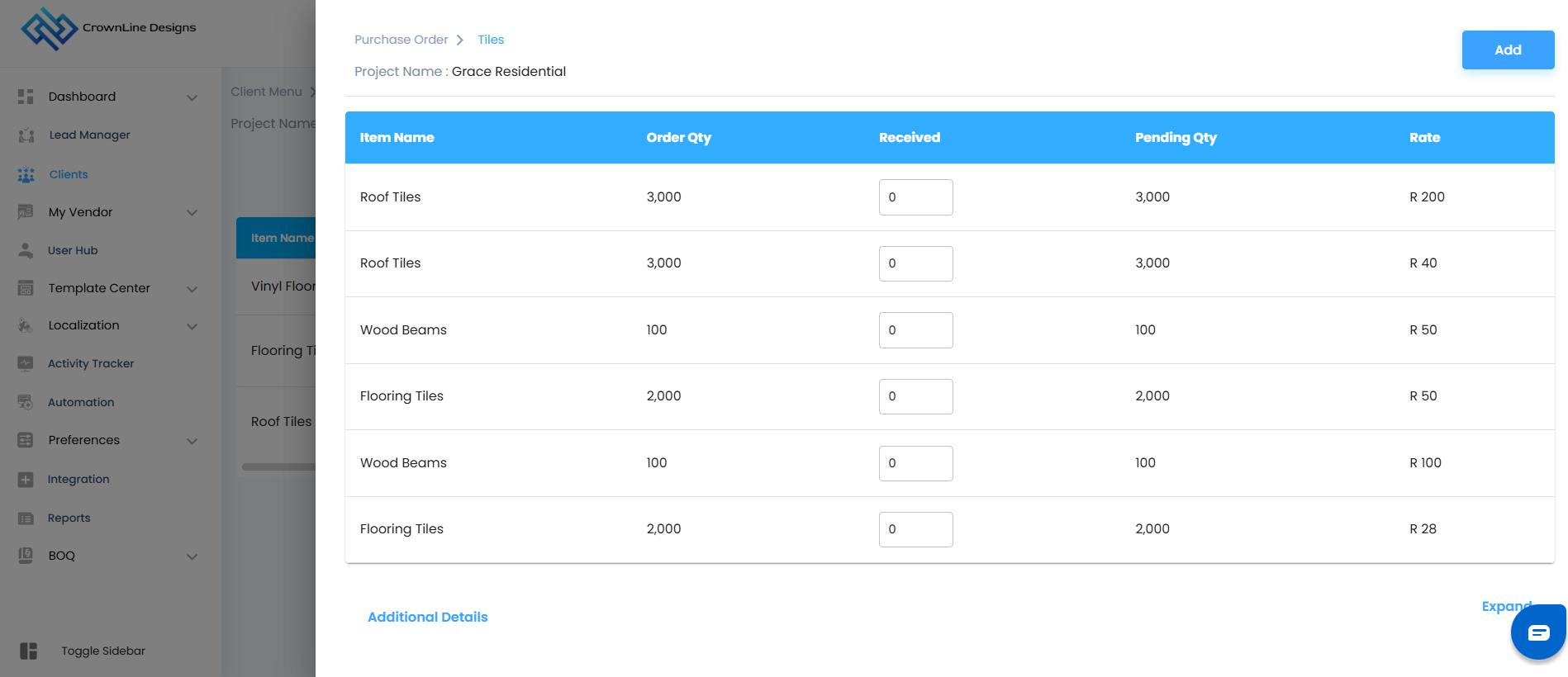The width and height of the screenshot is (1568, 677).
Task: Click the User Hub person icon
Action: [x=26, y=250]
